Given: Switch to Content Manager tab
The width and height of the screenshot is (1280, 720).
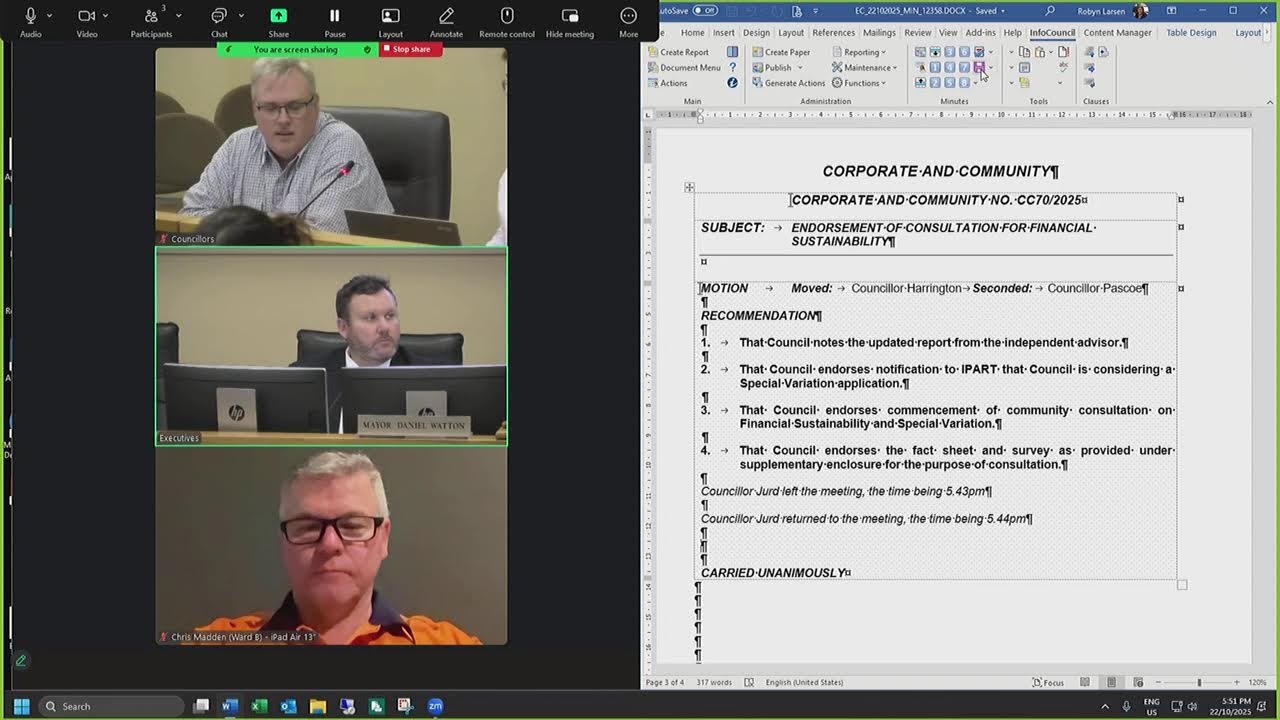Looking at the screenshot, I should 1117,32.
